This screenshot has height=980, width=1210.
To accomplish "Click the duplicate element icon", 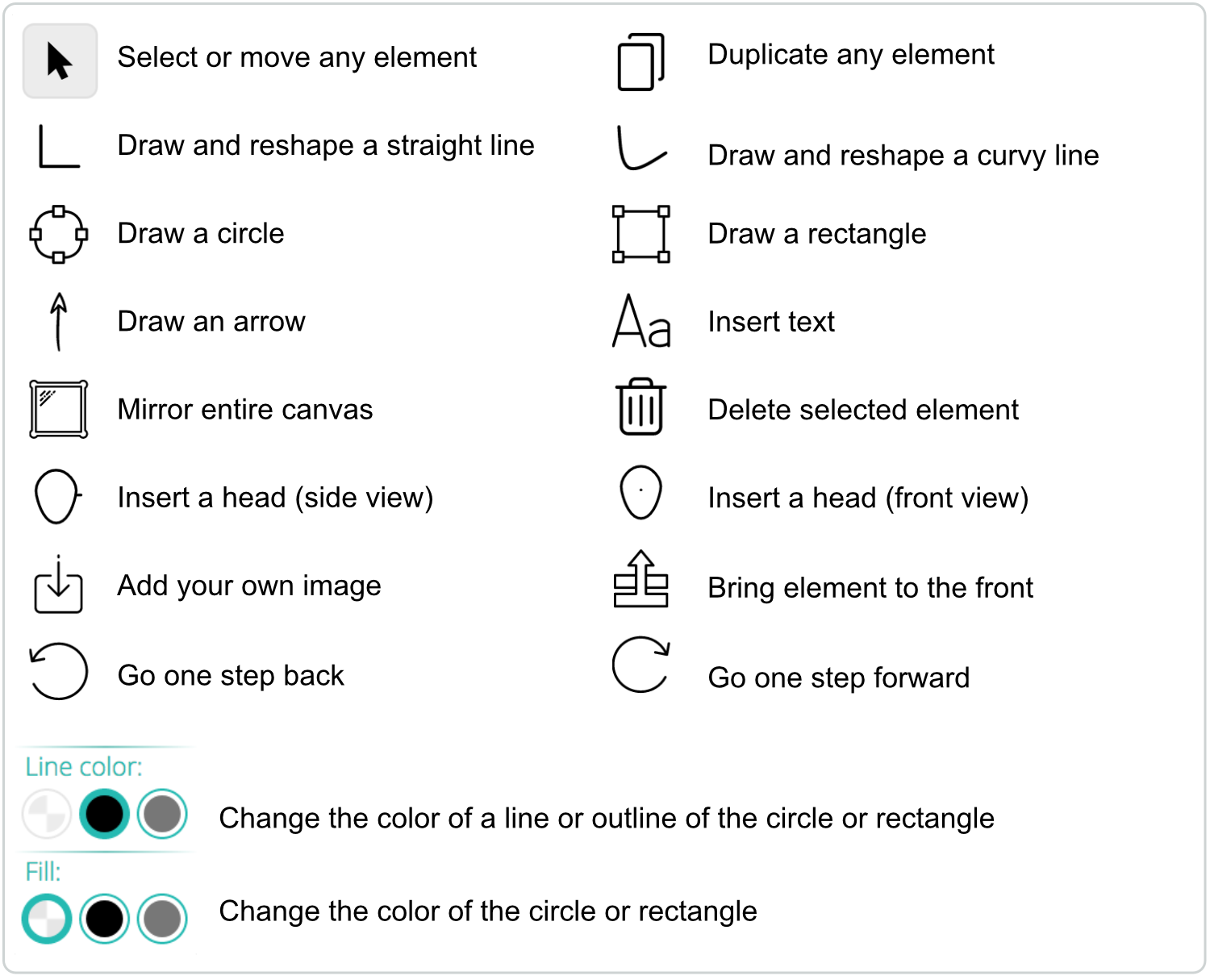I will pos(640,62).
